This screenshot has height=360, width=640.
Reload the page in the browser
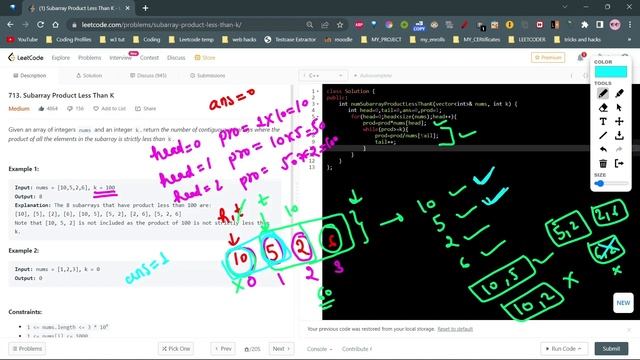pyautogui.click(x=40, y=25)
